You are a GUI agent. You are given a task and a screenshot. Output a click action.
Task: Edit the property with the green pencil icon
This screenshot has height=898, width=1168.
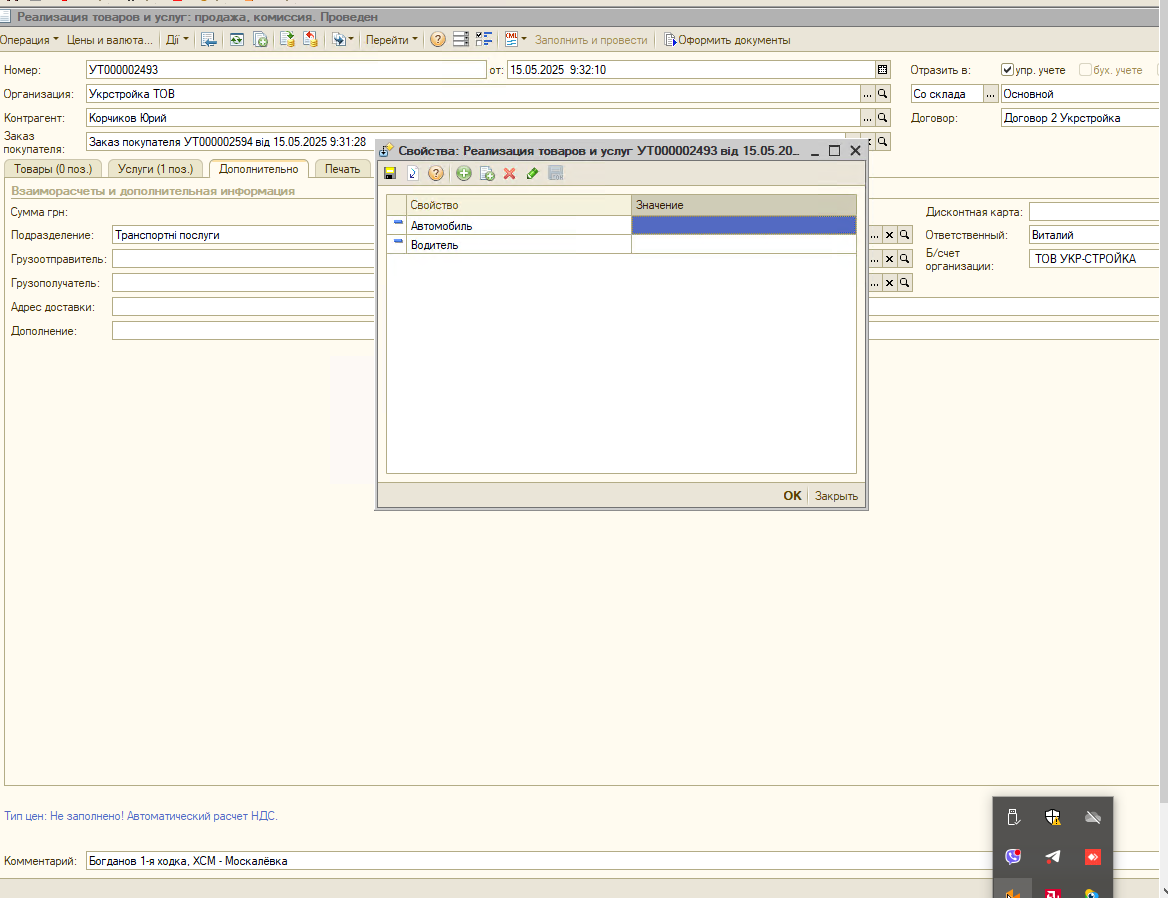click(532, 173)
